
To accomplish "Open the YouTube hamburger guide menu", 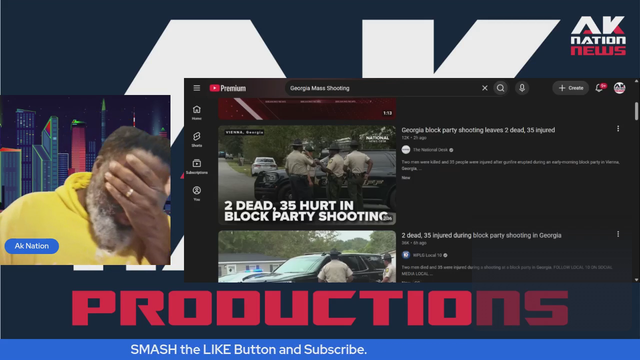I will pos(197,88).
